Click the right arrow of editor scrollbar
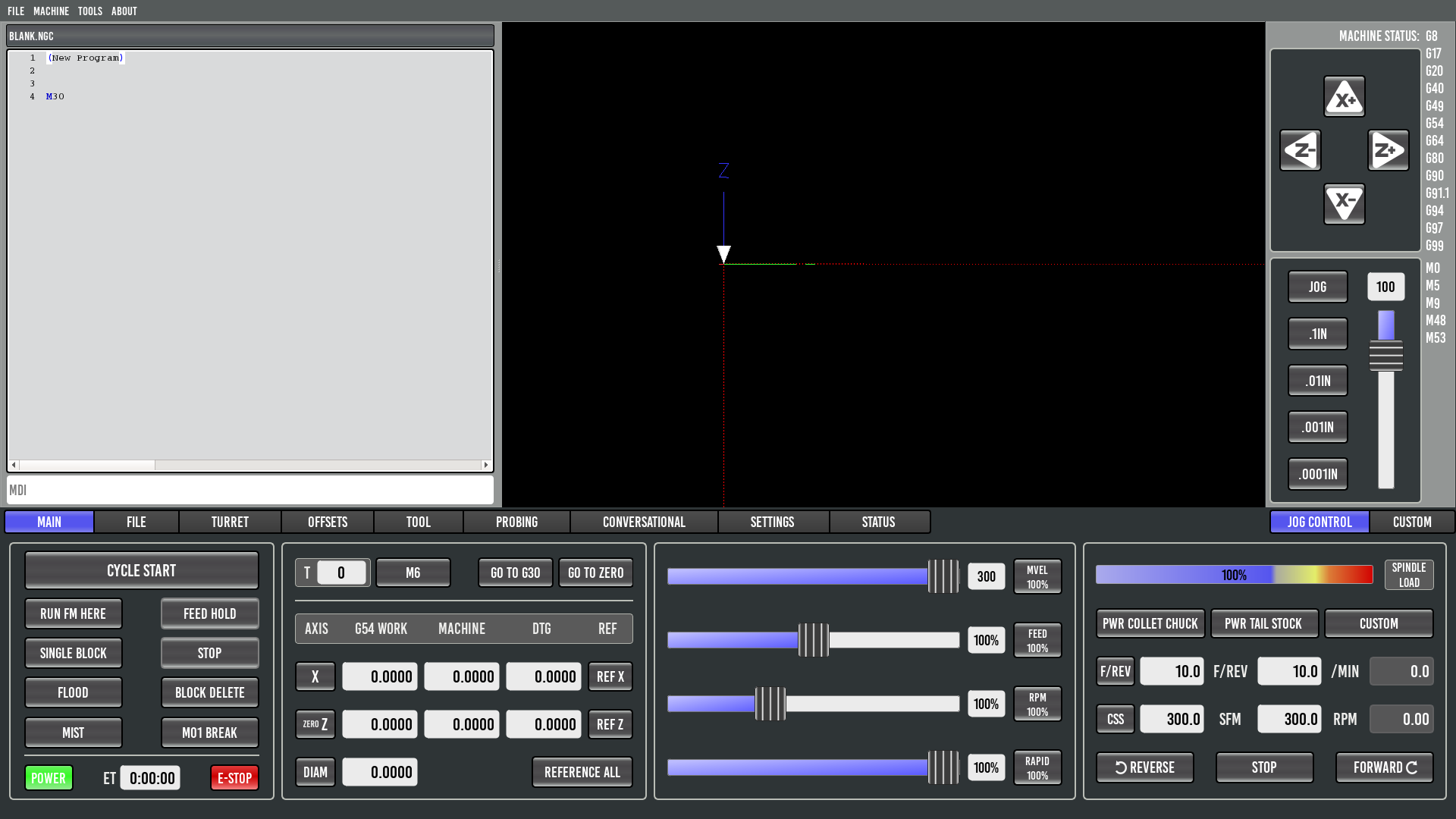This screenshot has width=1456, height=819. [486, 465]
